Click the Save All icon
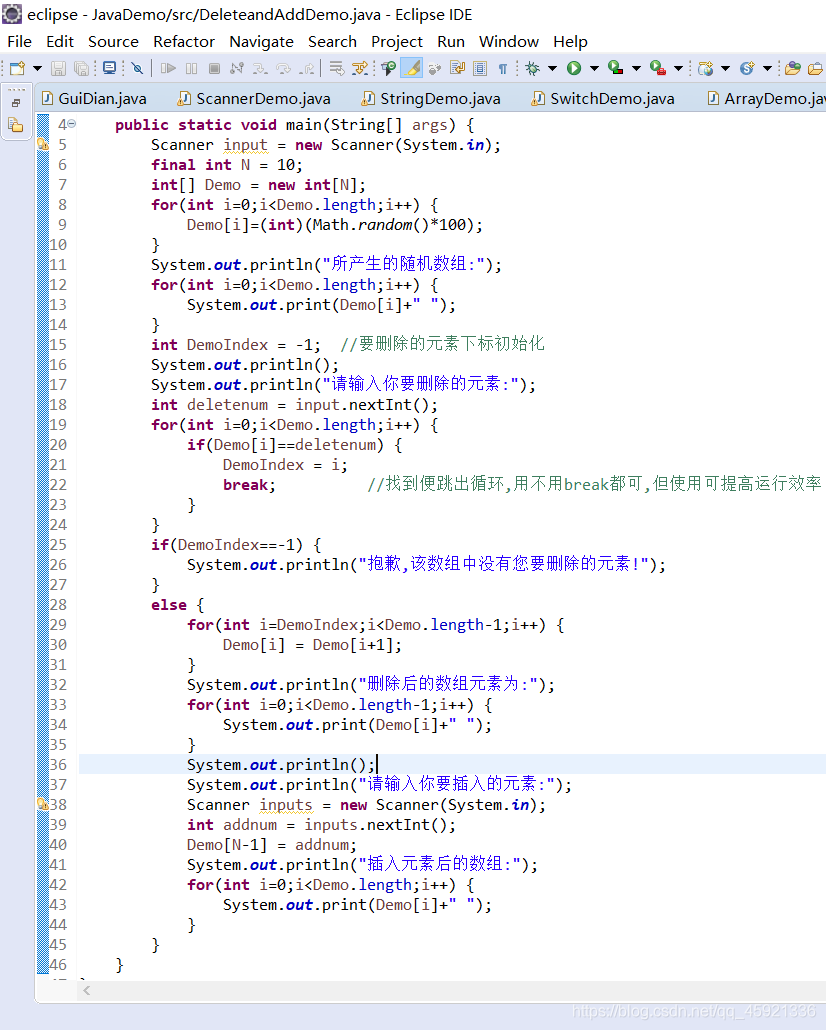 81,68
